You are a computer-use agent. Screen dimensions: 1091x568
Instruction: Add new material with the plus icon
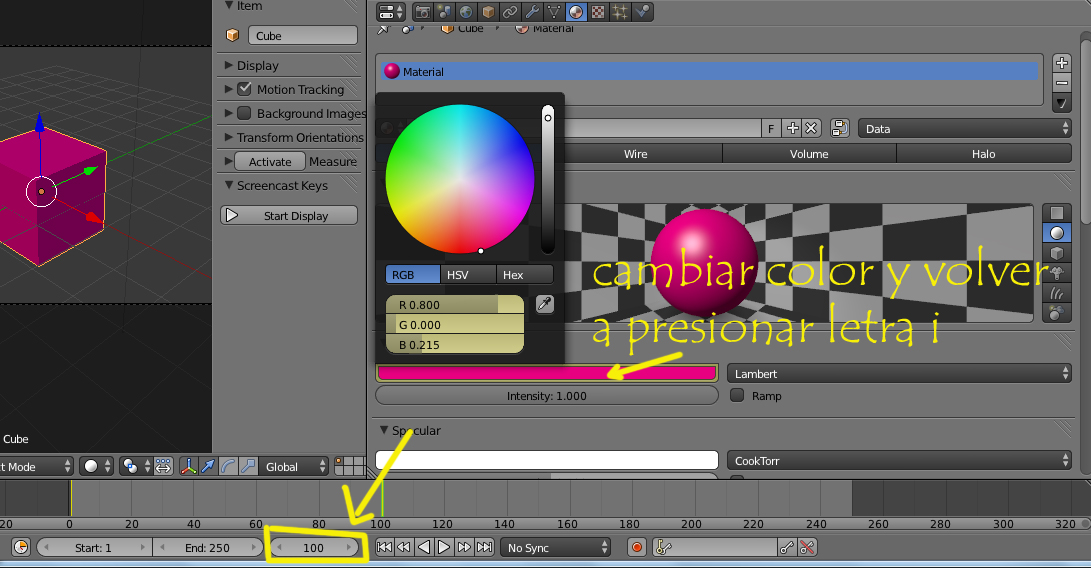[x=793, y=128]
